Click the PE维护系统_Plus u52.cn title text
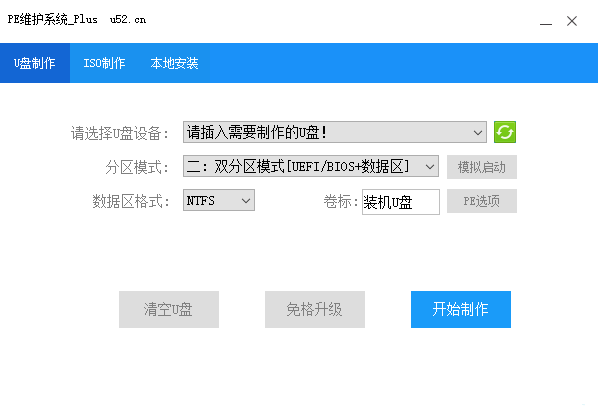The image size is (598, 408). point(77,19)
